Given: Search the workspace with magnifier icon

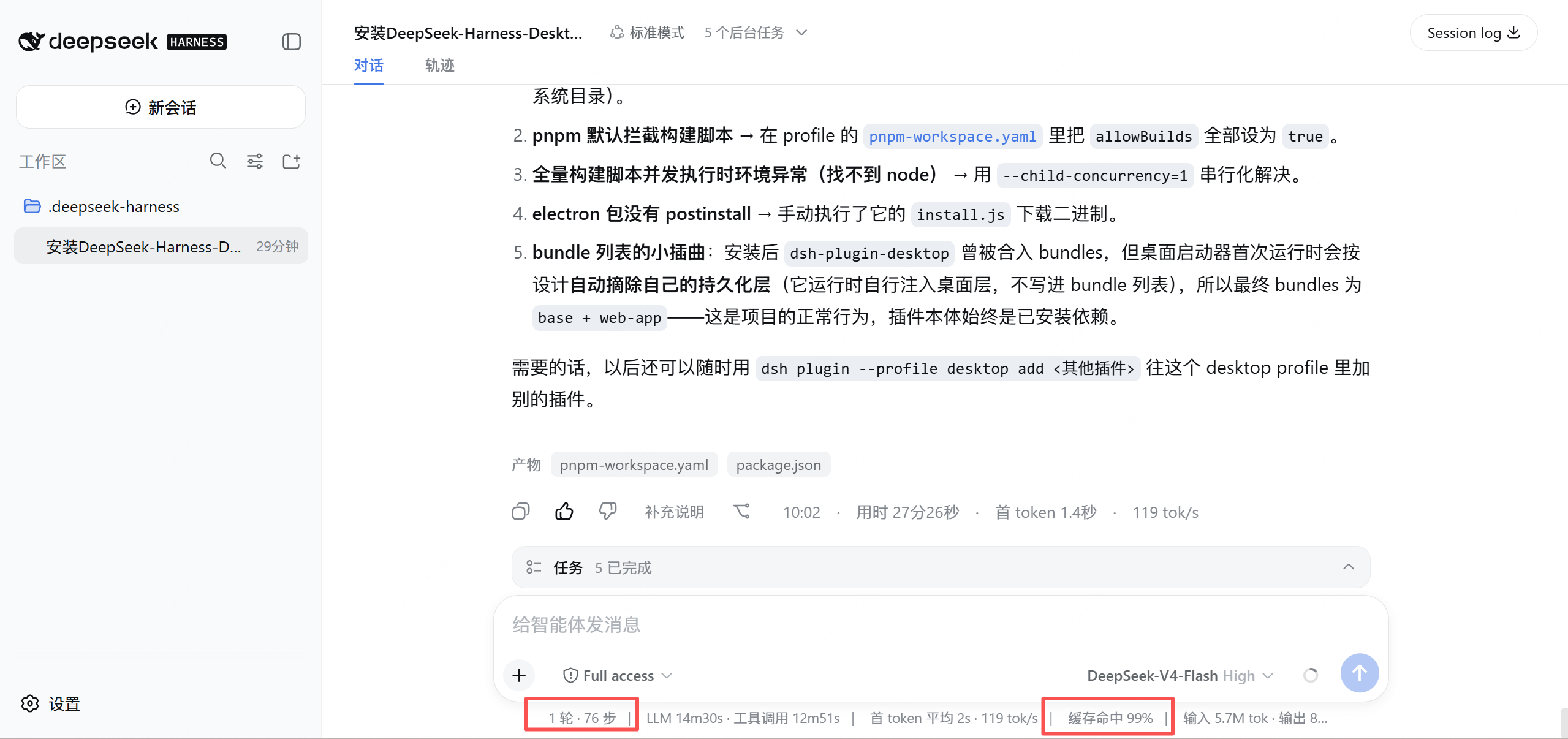Looking at the screenshot, I should click(x=218, y=161).
